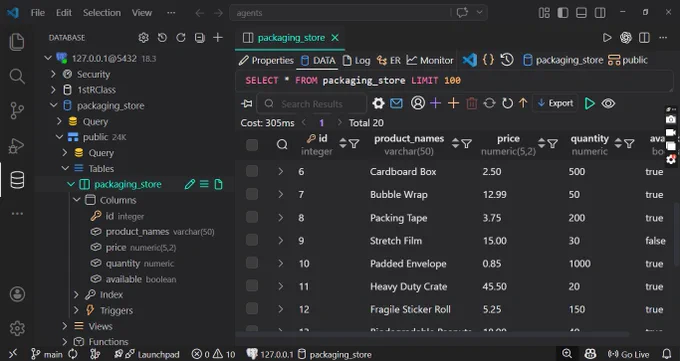
Task: Open the Edit menu
Action: coord(64,13)
